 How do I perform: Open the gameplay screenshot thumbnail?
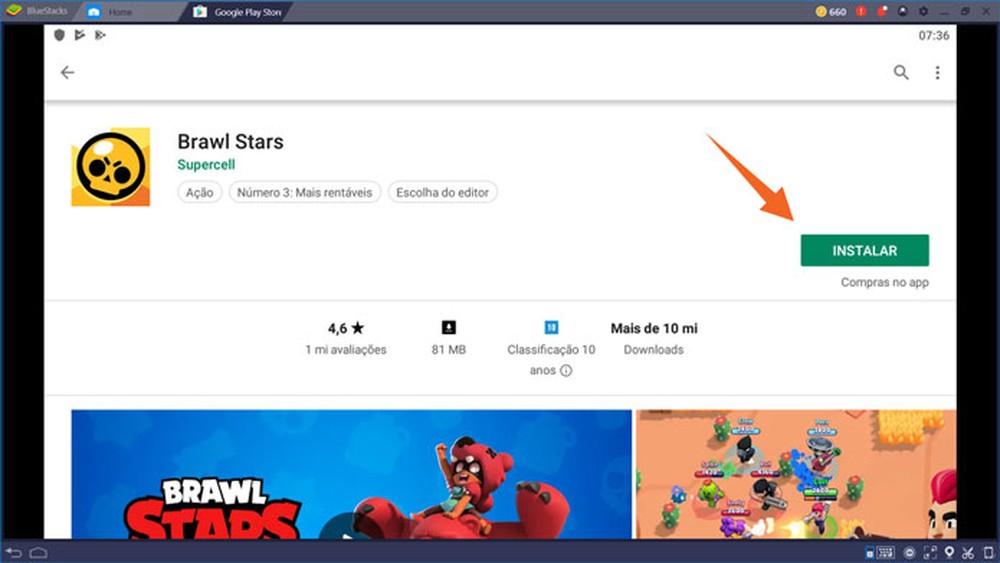pos(796,474)
